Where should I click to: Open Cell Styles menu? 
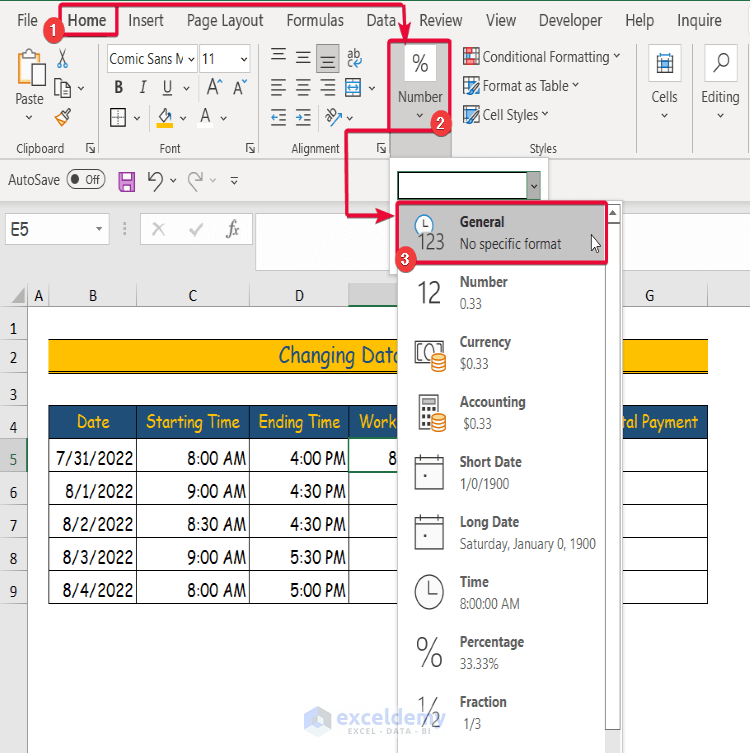pos(506,115)
